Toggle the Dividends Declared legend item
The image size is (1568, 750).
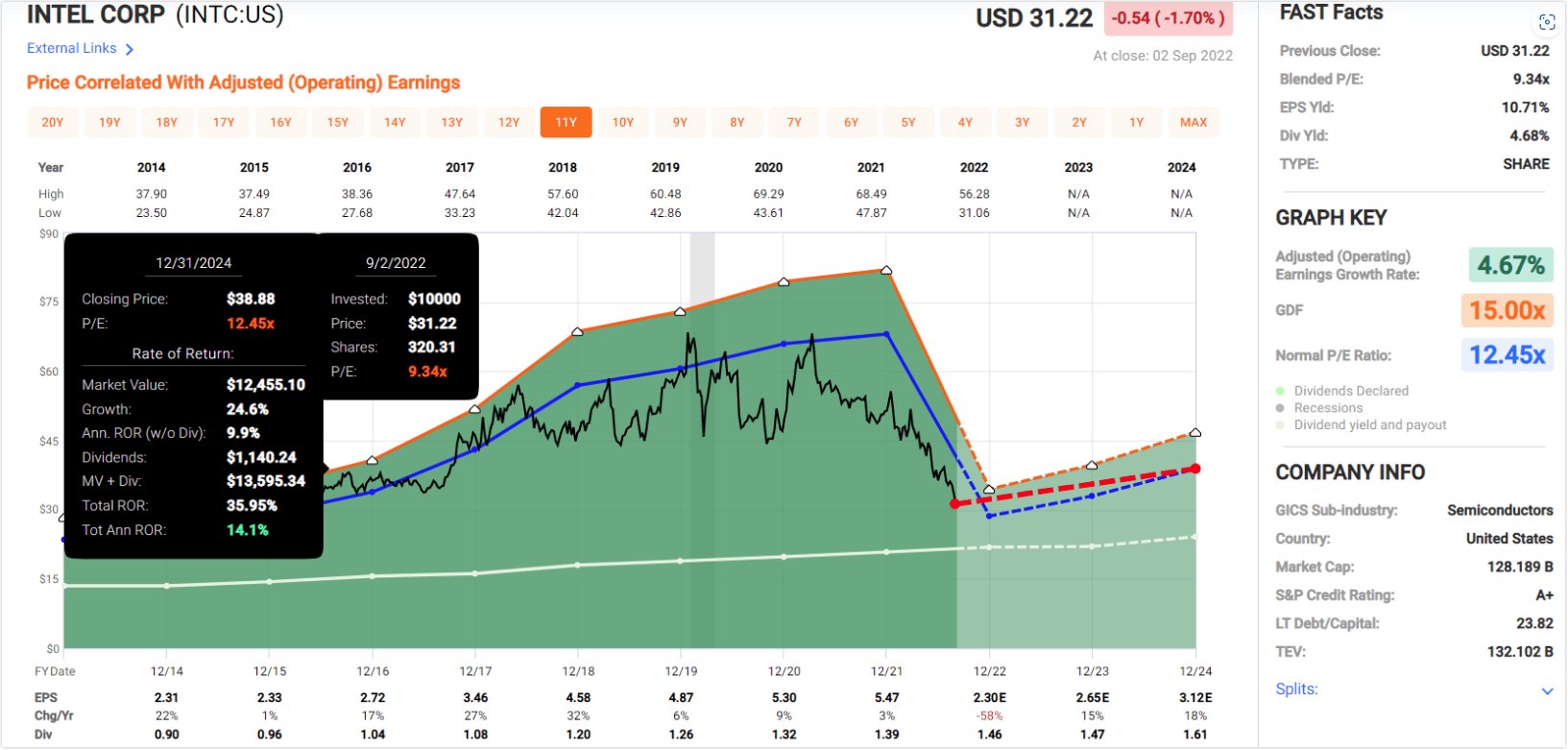[x=1342, y=391]
